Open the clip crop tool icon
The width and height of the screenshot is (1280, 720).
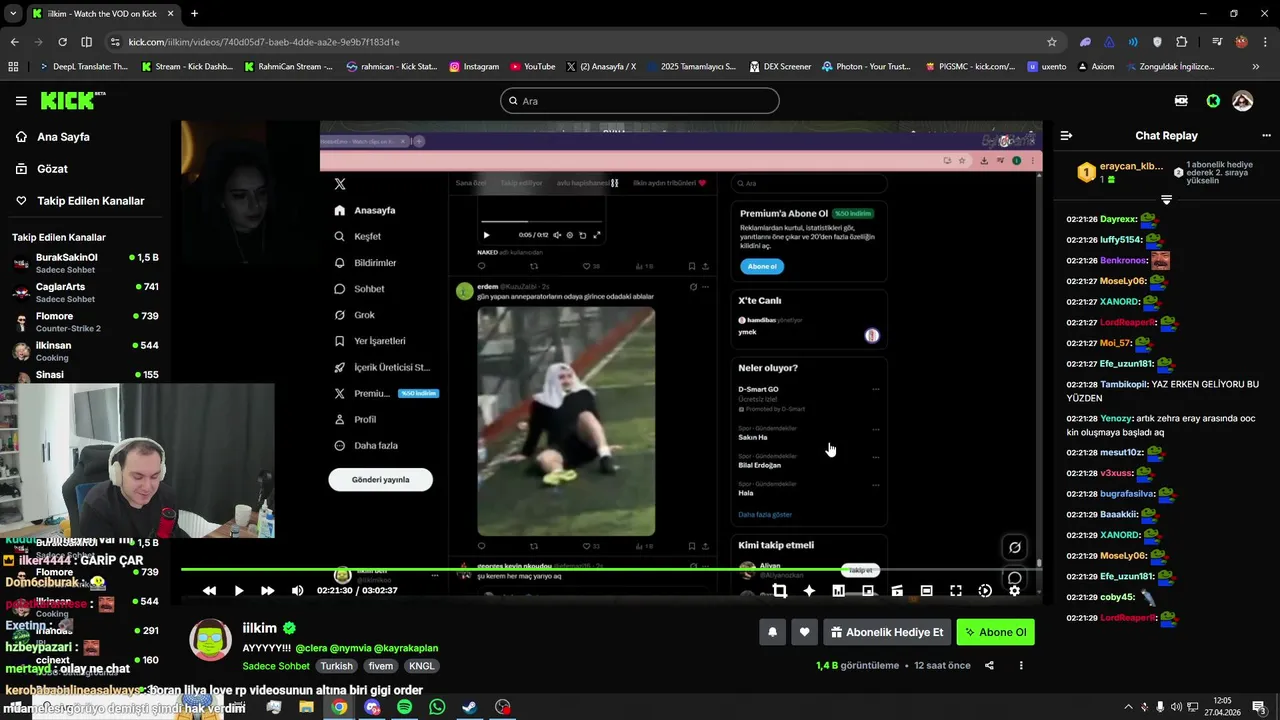pos(780,591)
